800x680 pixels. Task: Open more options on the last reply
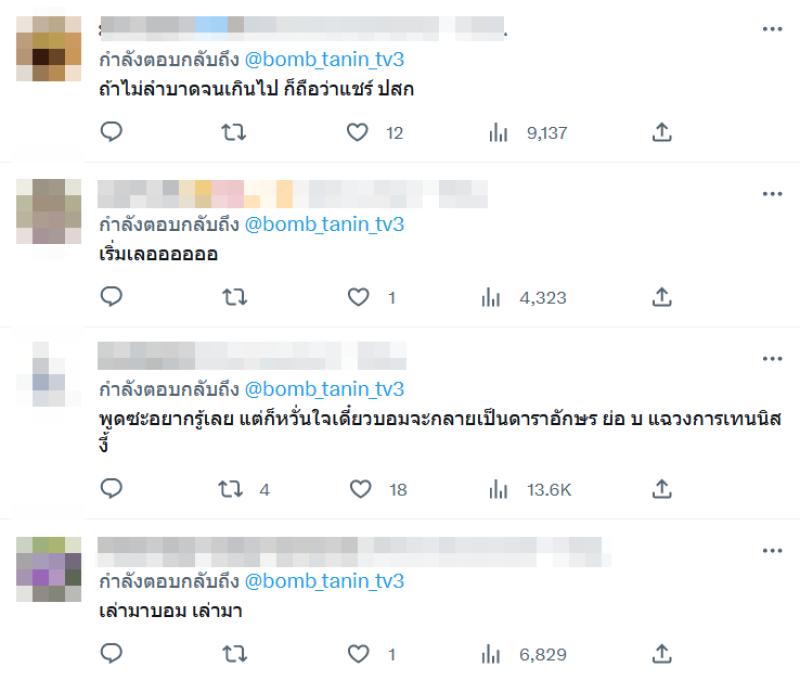[772, 551]
